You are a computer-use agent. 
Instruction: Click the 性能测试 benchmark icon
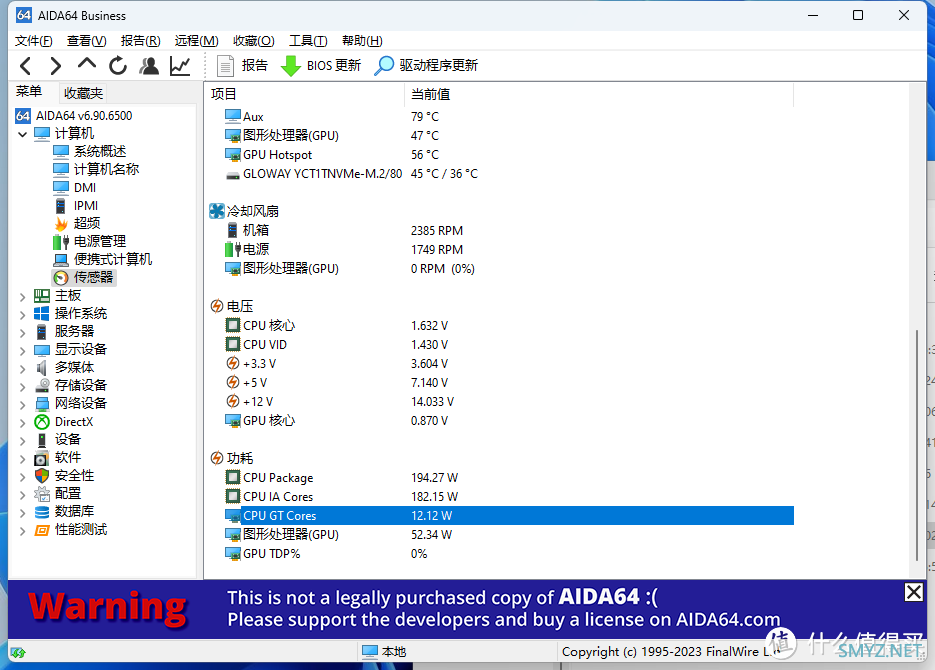pyautogui.click(x=42, y=530)
